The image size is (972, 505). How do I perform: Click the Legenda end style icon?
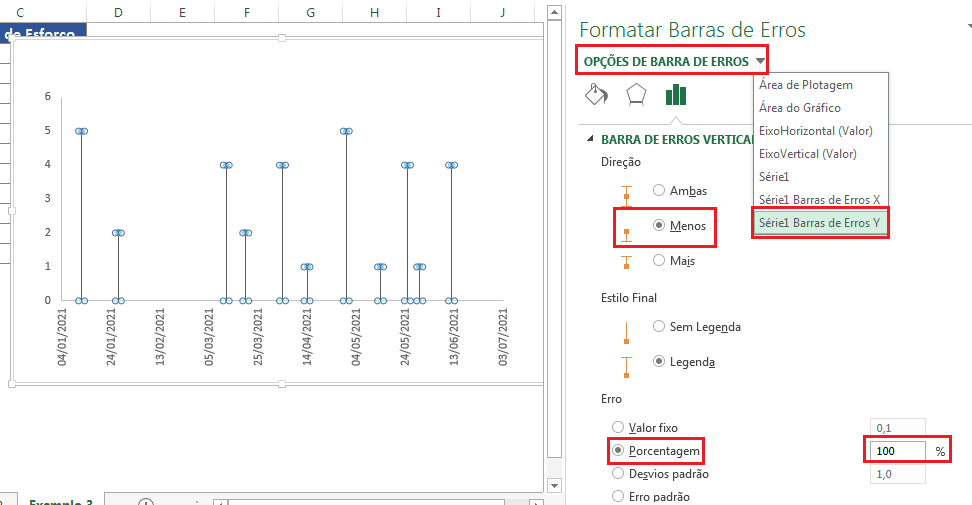pos(627,366)
